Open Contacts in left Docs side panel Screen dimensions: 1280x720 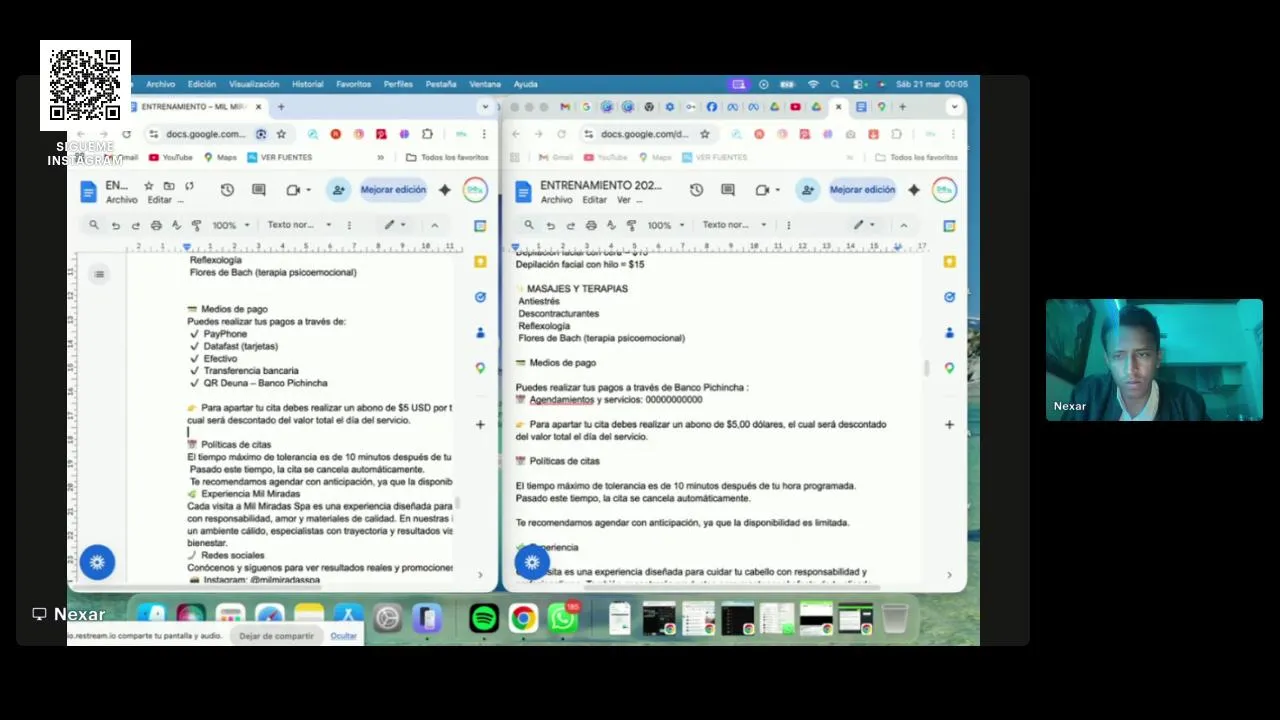[480, 332]
